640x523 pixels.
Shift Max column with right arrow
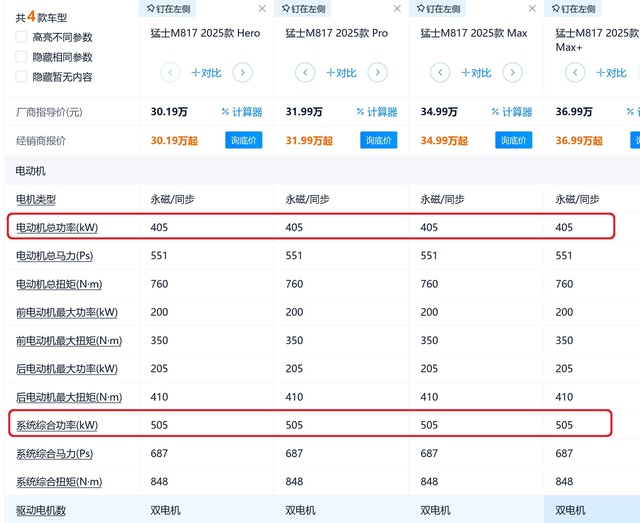[x=513, y=73]
